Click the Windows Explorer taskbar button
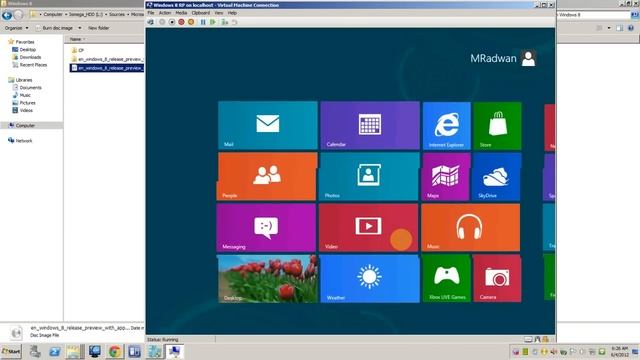 [x=75, y=351]
